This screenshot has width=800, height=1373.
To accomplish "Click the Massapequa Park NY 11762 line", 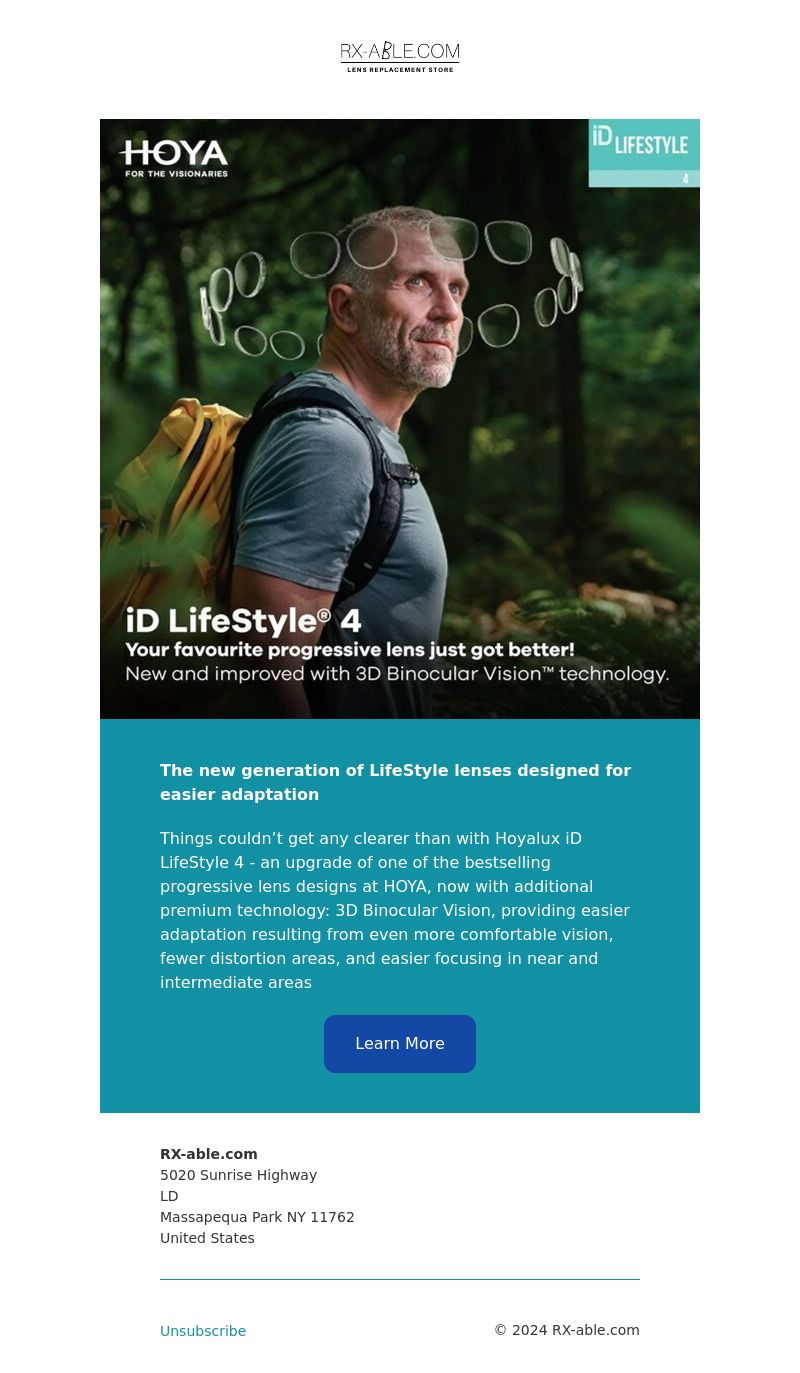I will [257, 1217].
